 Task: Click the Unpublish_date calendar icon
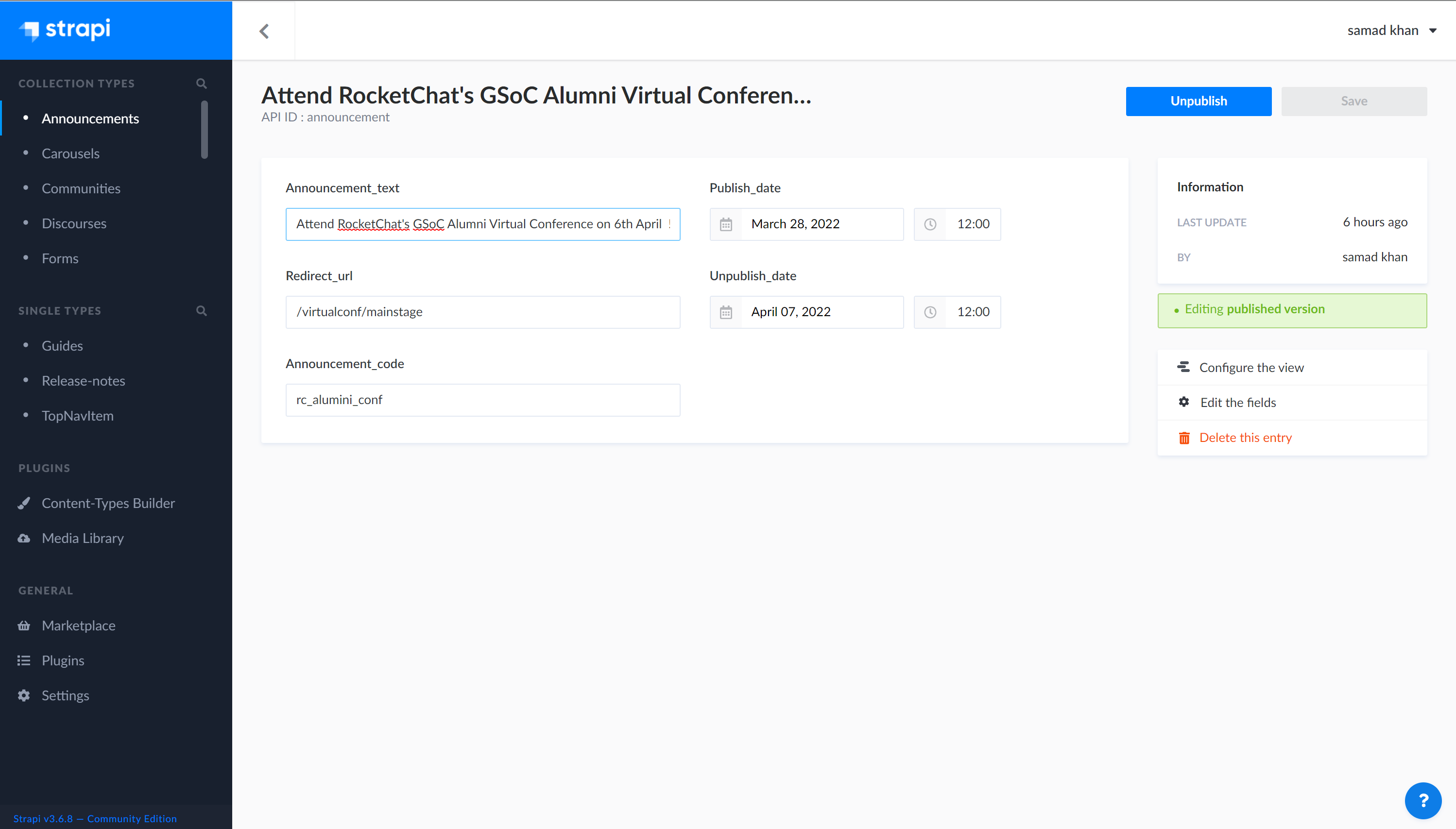pyautogui.click(x=725, y=312)
